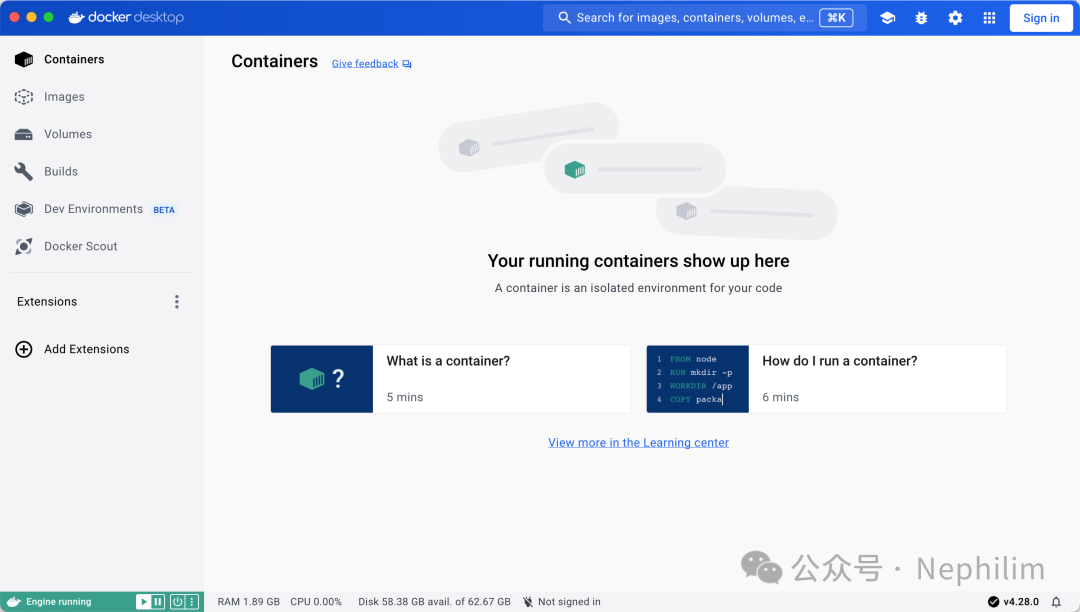
Task: Open the apps grid icon
Action: 989,18
